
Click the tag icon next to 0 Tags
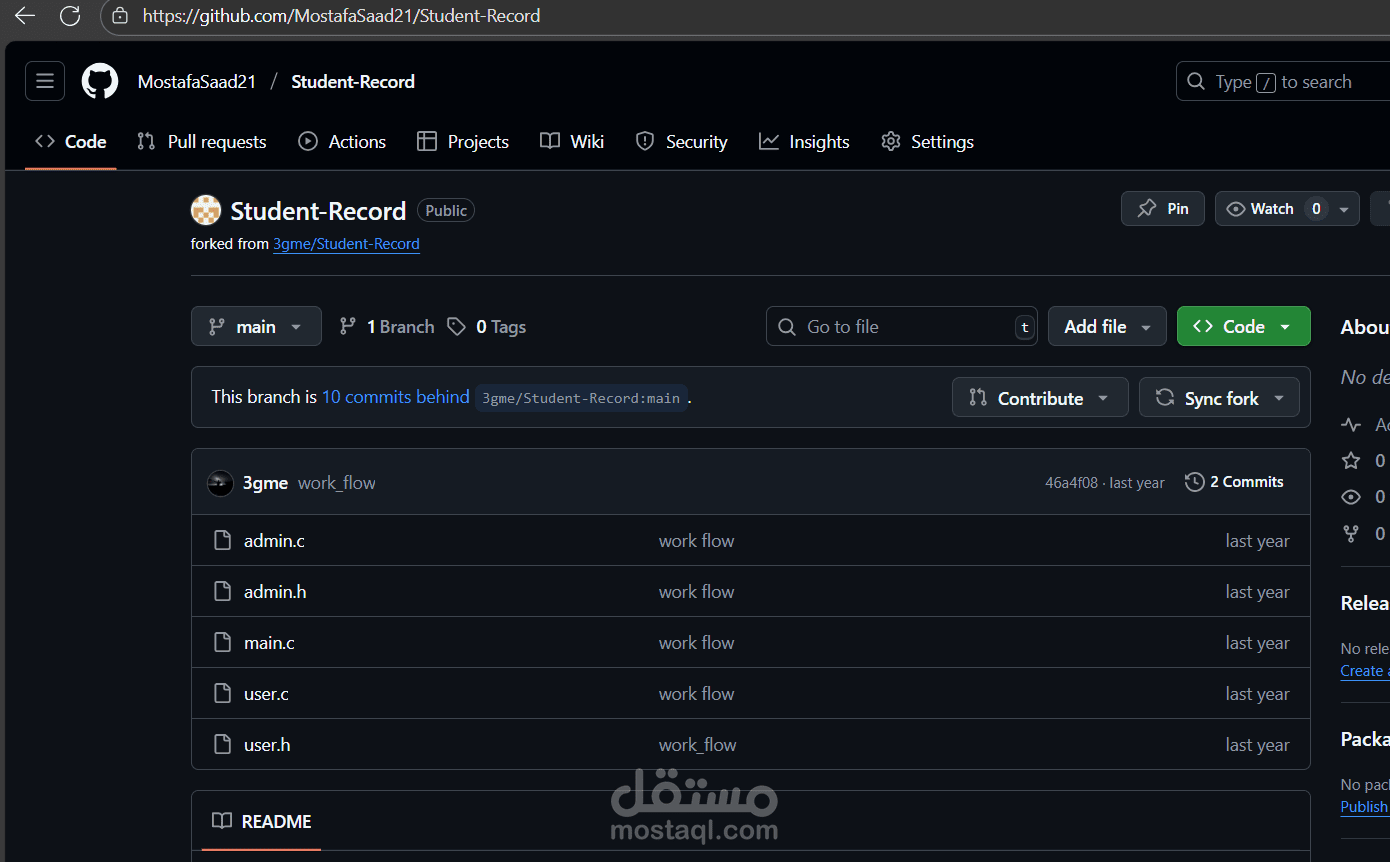(456, 326)
